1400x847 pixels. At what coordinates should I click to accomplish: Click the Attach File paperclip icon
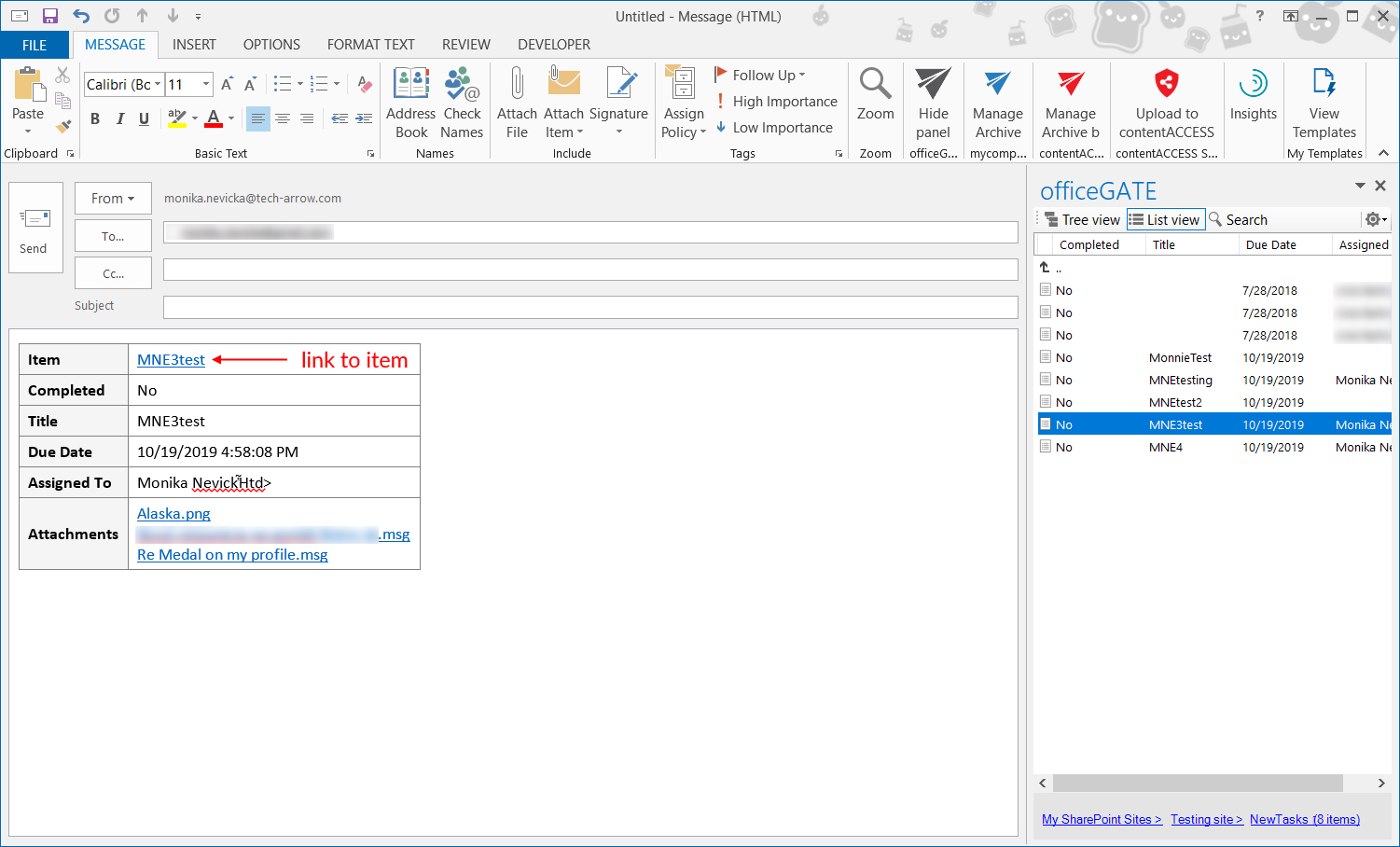517,86
